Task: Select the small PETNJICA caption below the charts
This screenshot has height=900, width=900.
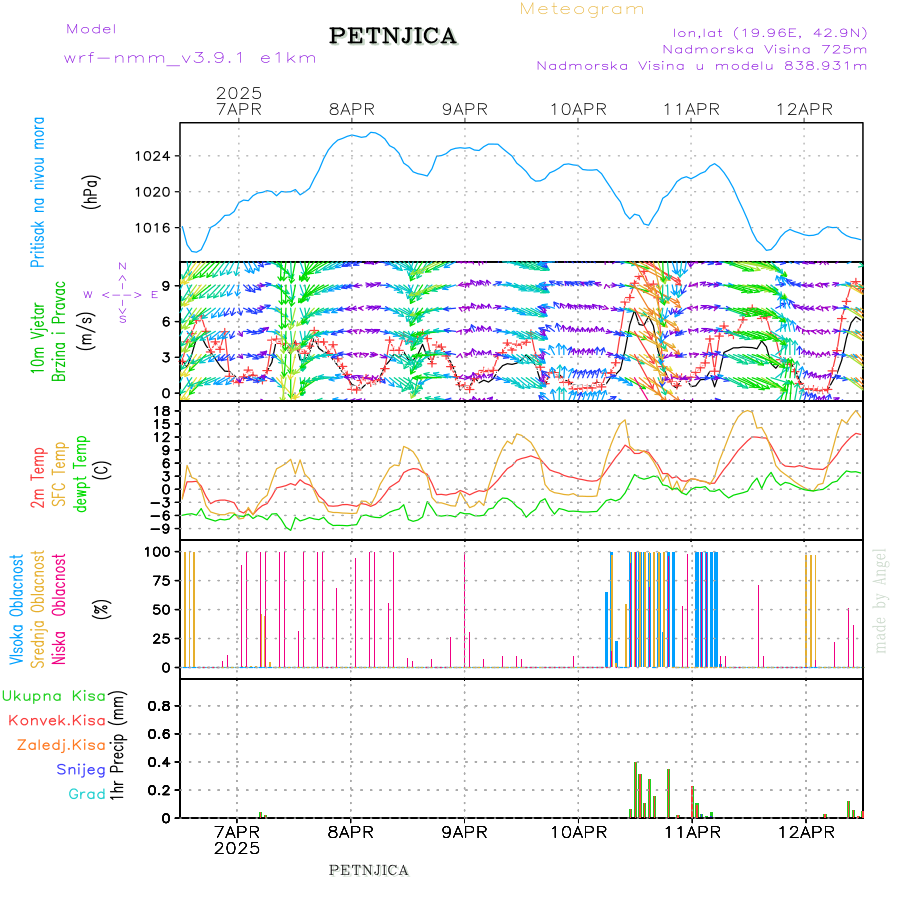Action: click(368, 871)
